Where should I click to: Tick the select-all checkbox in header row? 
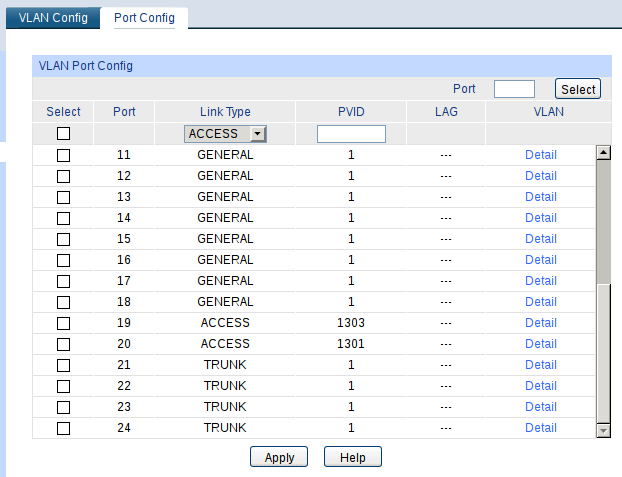[x=63, y=134]
